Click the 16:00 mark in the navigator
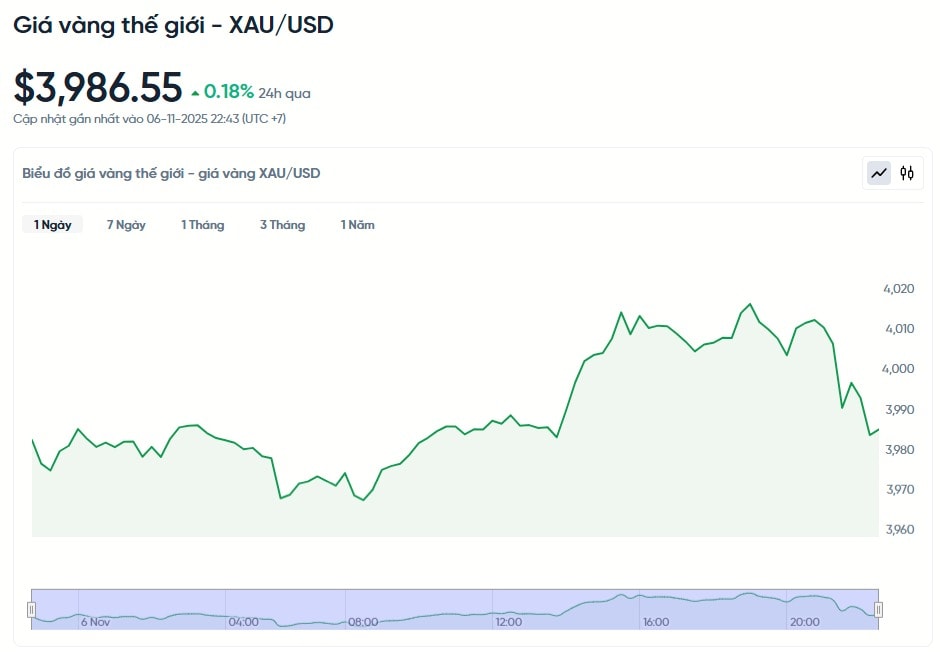The height and width of the screenshot is (652, 940). [656, 622]
